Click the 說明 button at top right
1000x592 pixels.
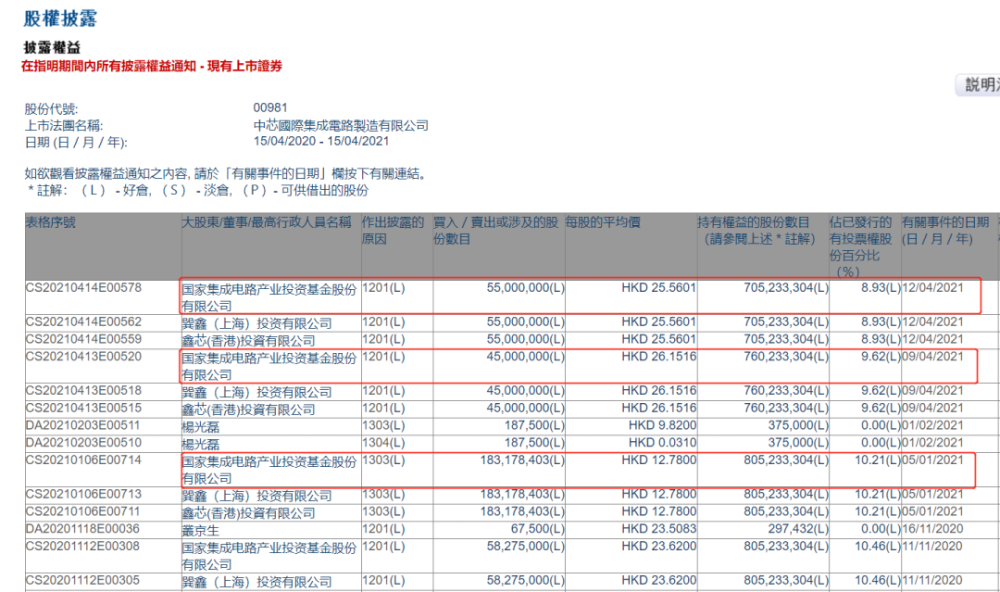[980, 86]
